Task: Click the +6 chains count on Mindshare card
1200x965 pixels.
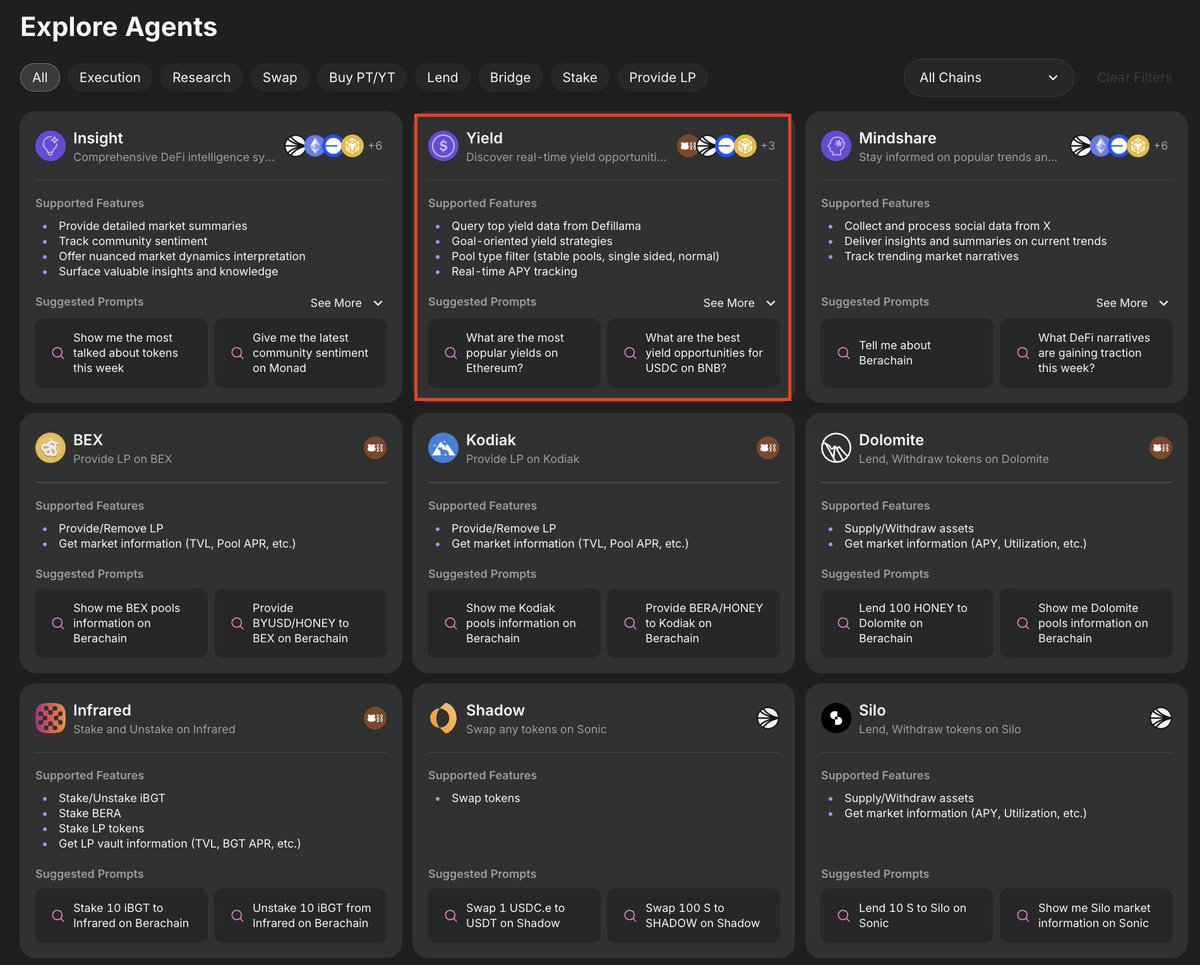Action: tap(1161, 146)
